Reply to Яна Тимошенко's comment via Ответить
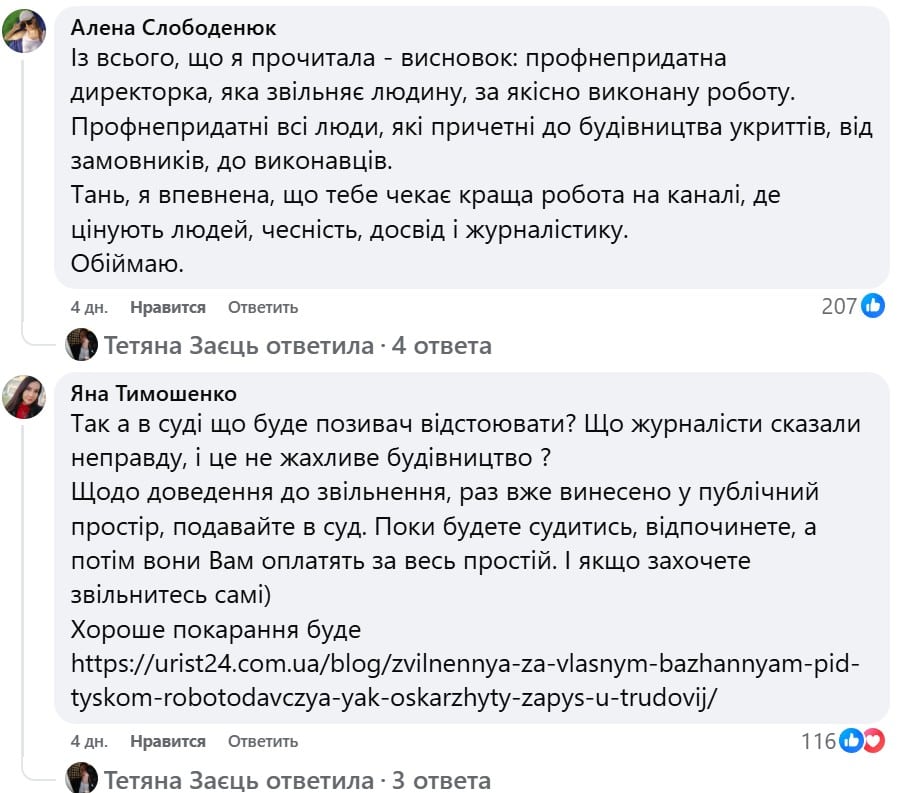The width and height of the screenshot is (906, 793). (262, 741)
